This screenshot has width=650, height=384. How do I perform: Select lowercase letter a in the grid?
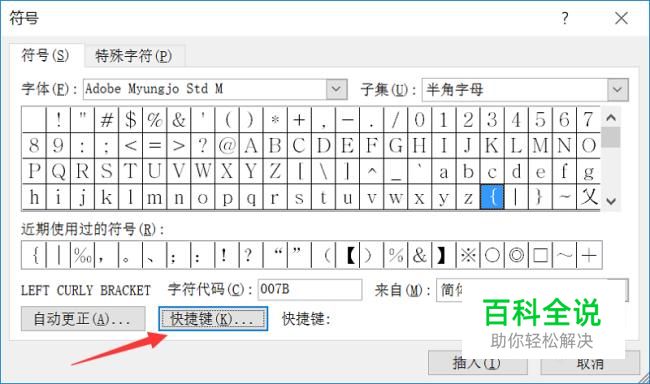coord(444,171)
